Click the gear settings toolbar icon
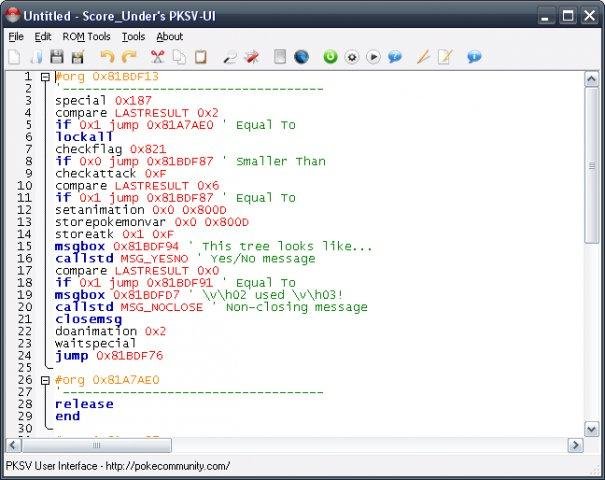Image resolution: width=605 pixels, height=480 pixels. pyautogui.click(x=352, y=57)
